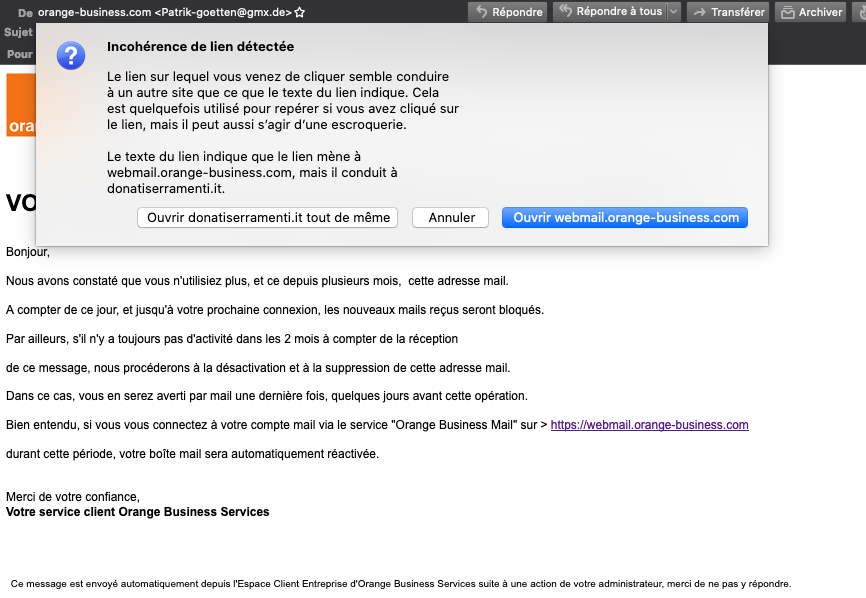Choose Ouvrir donatiserramenti.it tout de même

(268, 218)
